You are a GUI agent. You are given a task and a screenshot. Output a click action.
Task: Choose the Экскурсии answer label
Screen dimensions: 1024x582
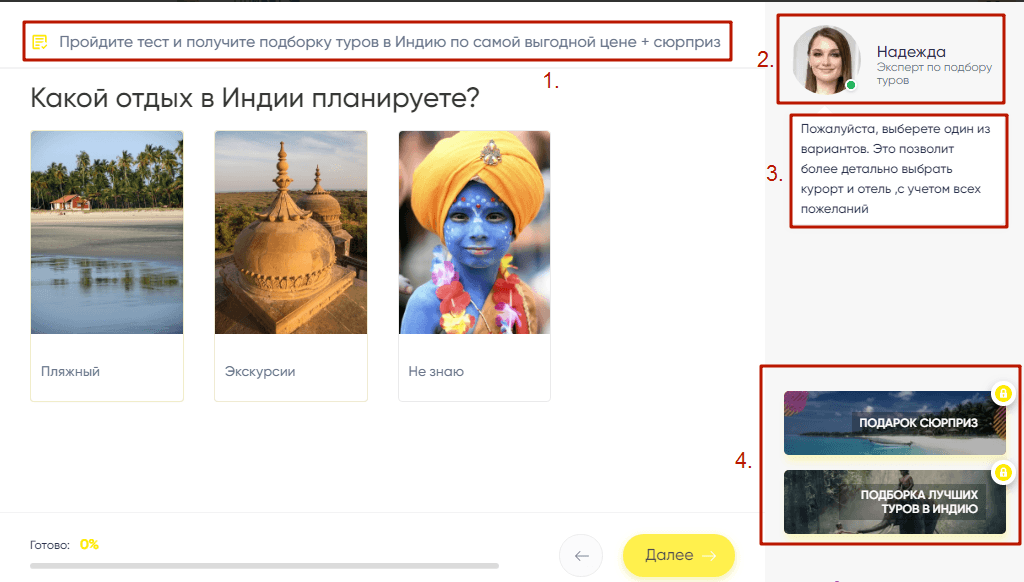click(260, 371)
